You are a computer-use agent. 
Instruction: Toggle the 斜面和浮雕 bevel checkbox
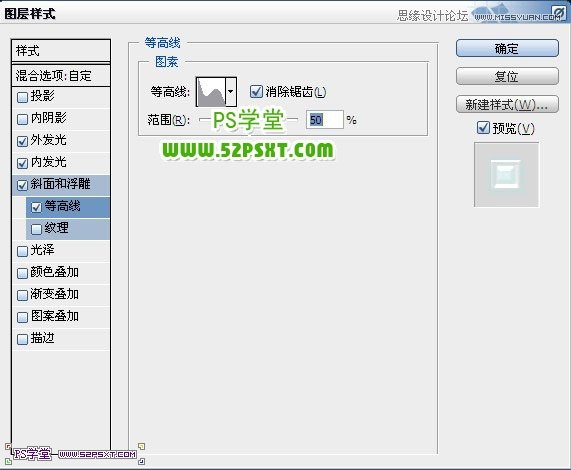pos(22,185)
